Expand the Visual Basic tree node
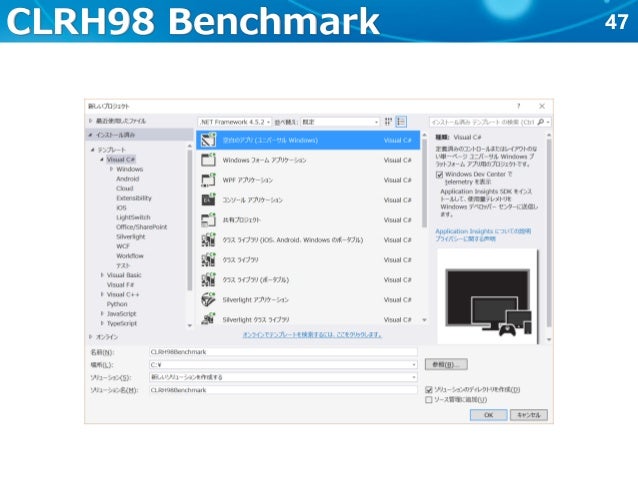Image resolution: width=638 pixels, height=479 pixels. point(102,275)
